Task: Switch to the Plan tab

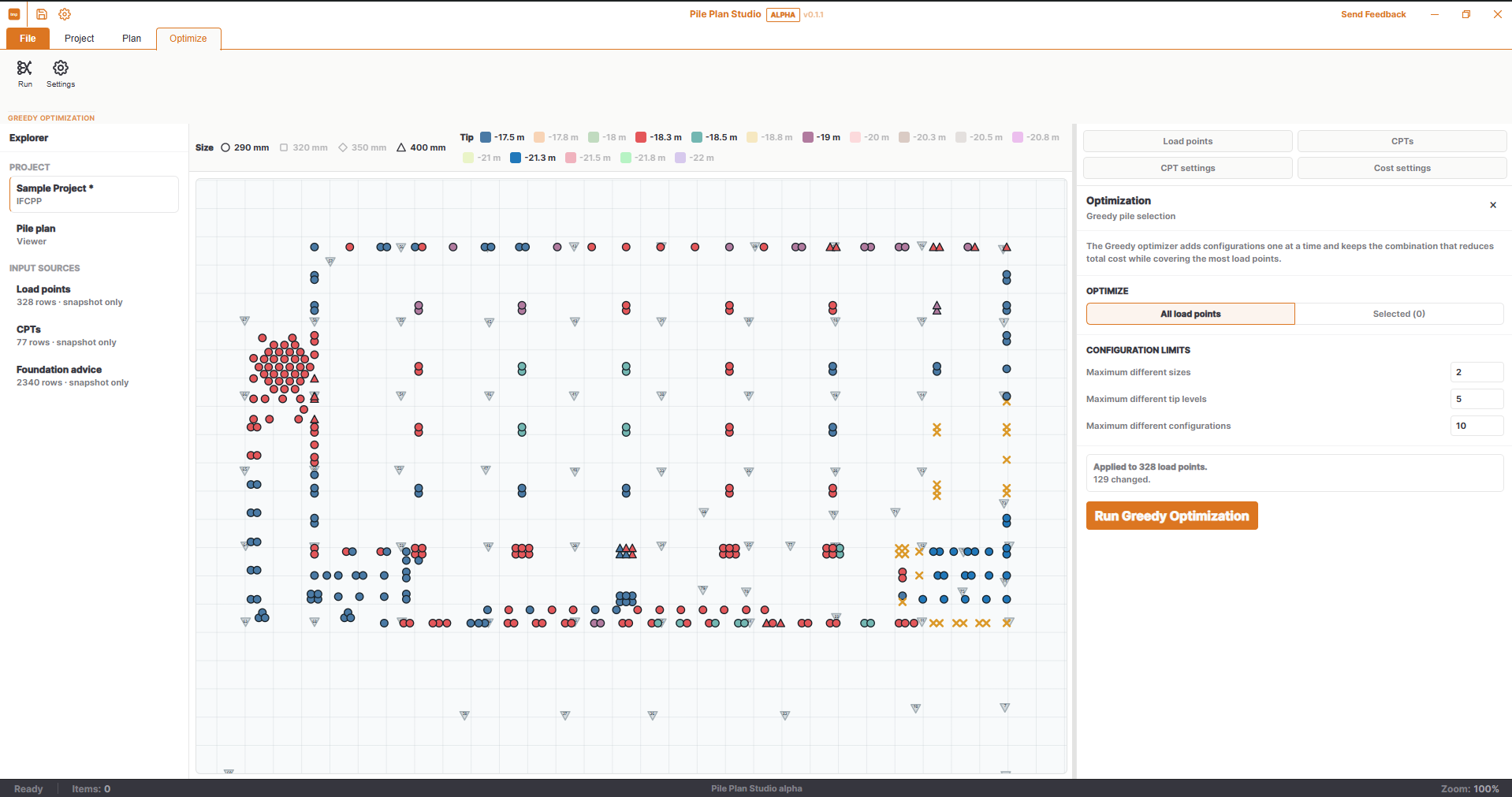Action: (132, 38)
